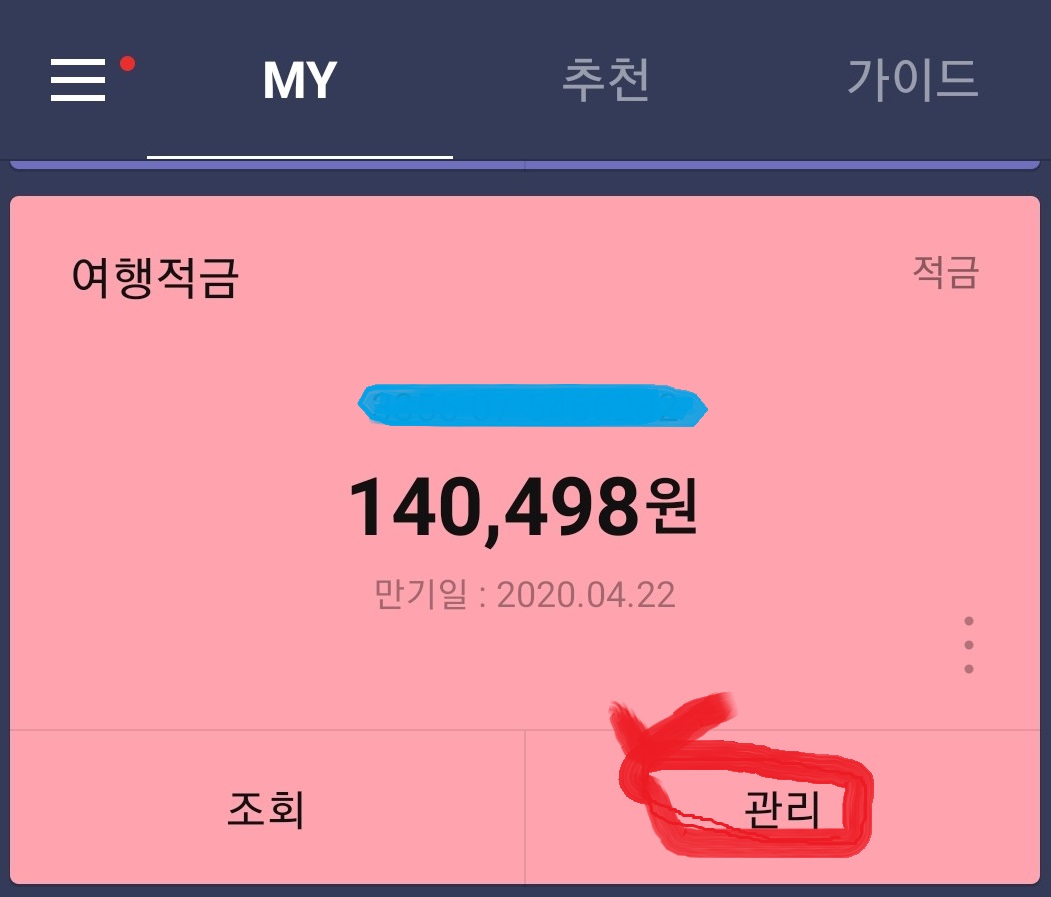Image resolution: width=1051 pixels, height=897 pixels.
Task: Switch to the 추천 tab
Action: coord(606,80)
